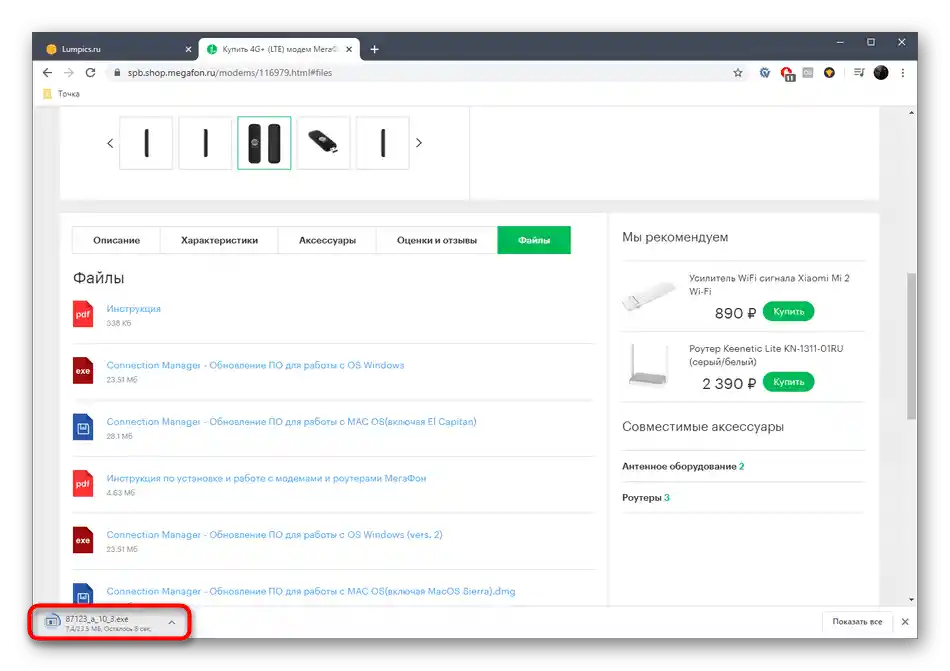
Task: Click the grey extension icon in toolbar
Action: [808, 73]
